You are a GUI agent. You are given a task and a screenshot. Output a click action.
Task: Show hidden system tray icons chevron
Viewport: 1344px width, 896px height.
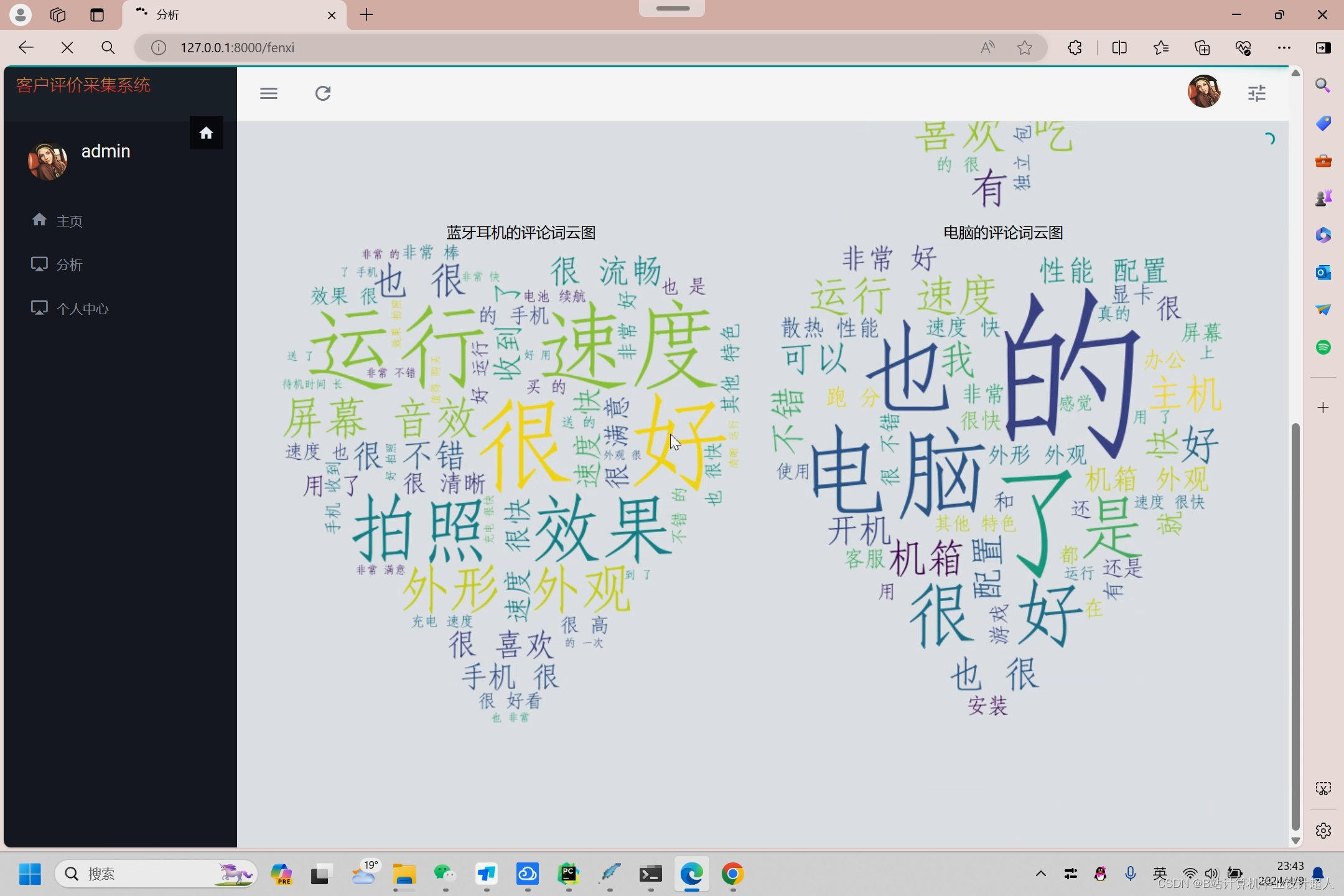pyautogui.click(x=1040, y=874)
